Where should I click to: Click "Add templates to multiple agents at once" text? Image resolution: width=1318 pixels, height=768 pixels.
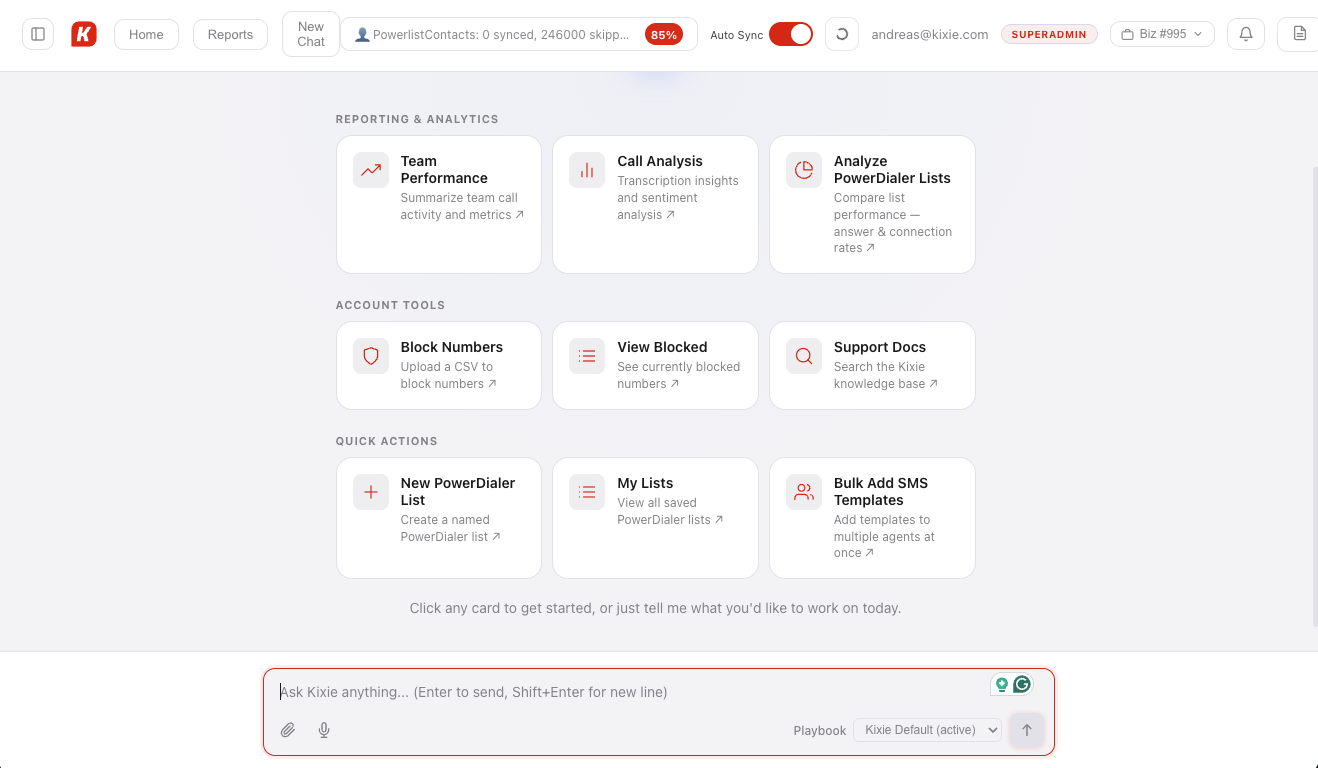click(884, 536)
